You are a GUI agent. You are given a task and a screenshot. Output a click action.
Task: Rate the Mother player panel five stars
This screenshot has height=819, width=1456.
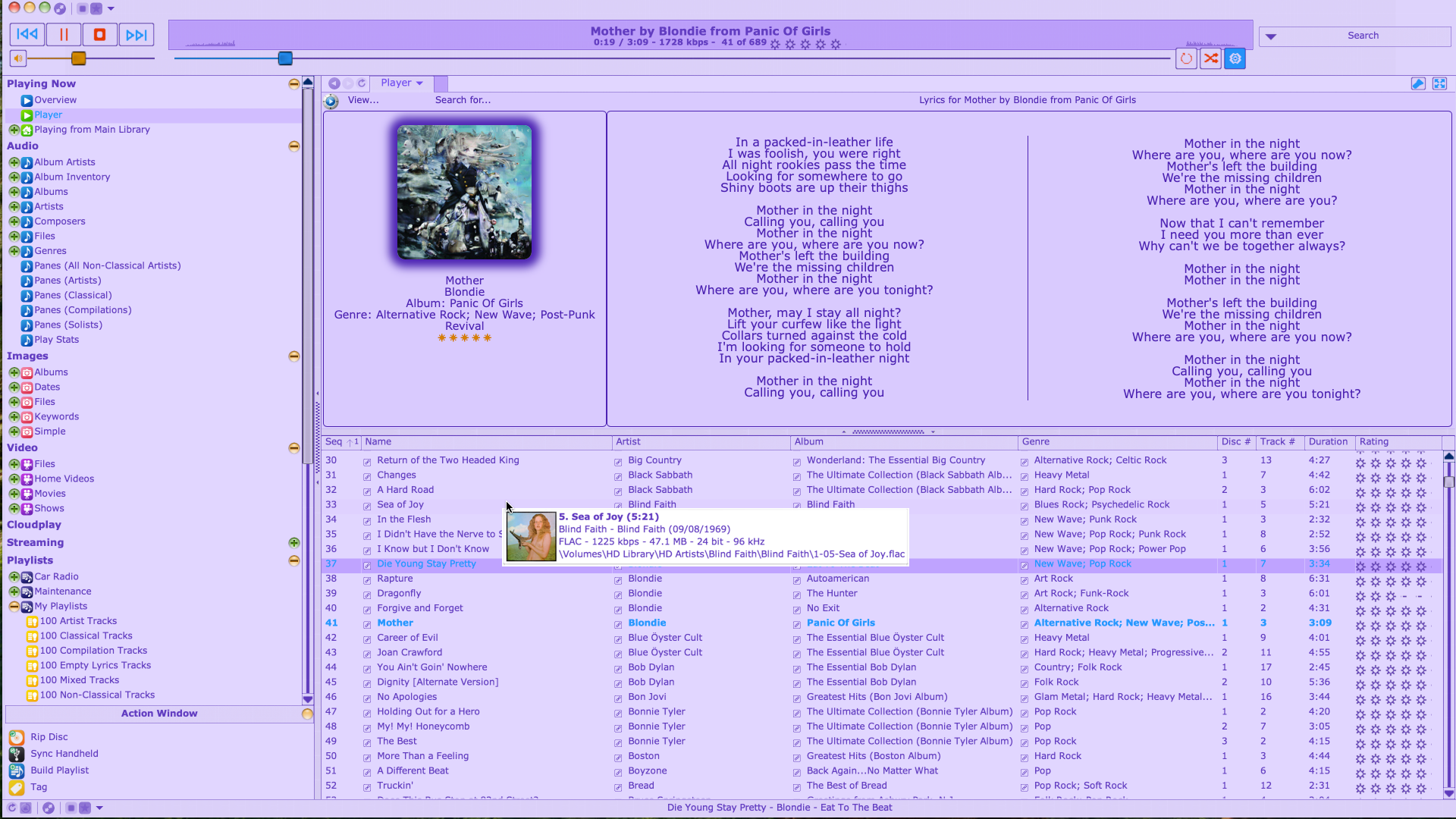click(488, 338)
